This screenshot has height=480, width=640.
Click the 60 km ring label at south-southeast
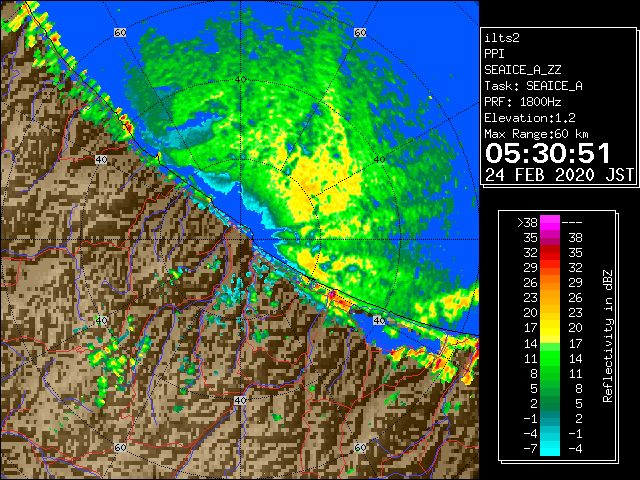(x=360, y=448)
